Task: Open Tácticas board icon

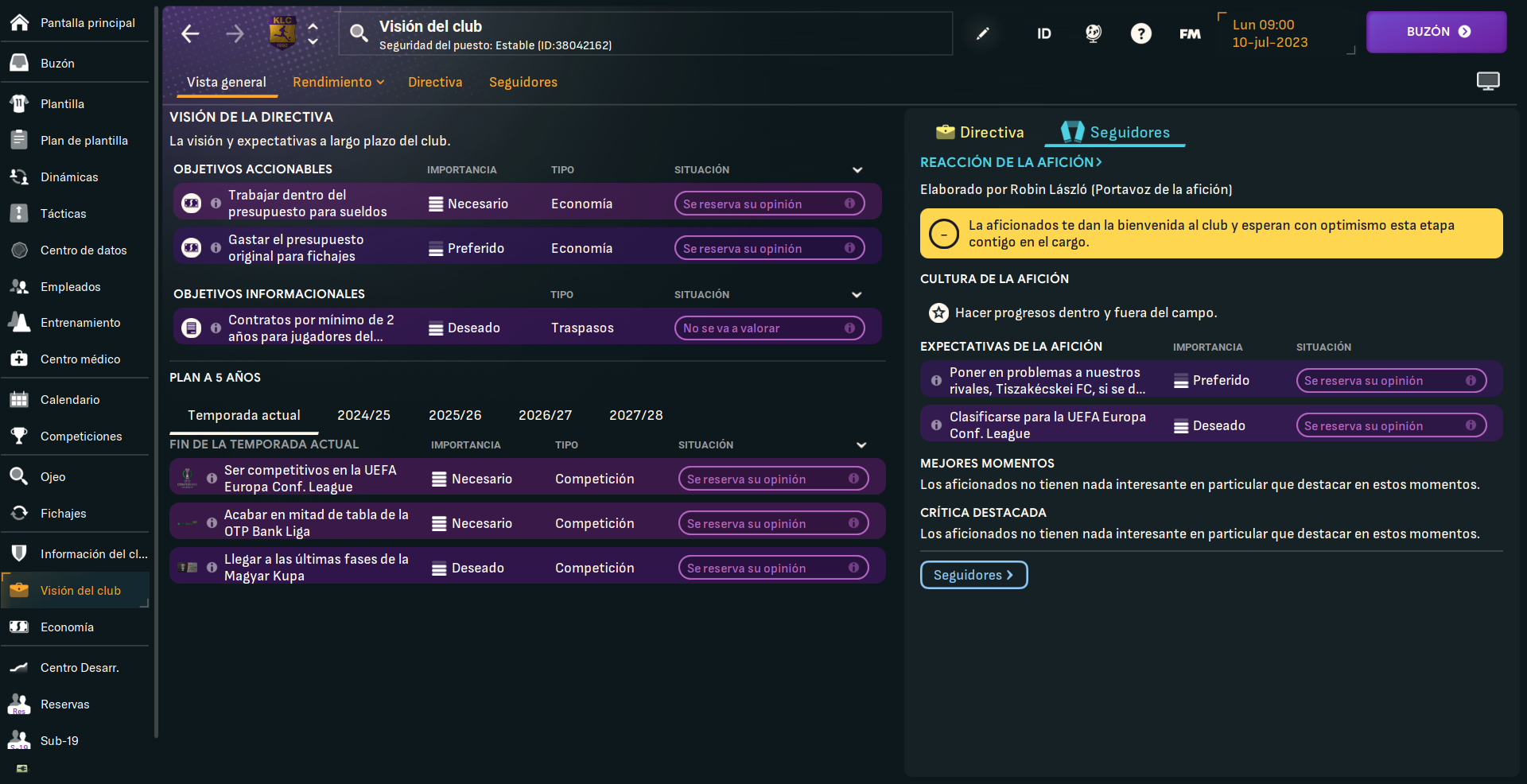Action: point(20,213)
